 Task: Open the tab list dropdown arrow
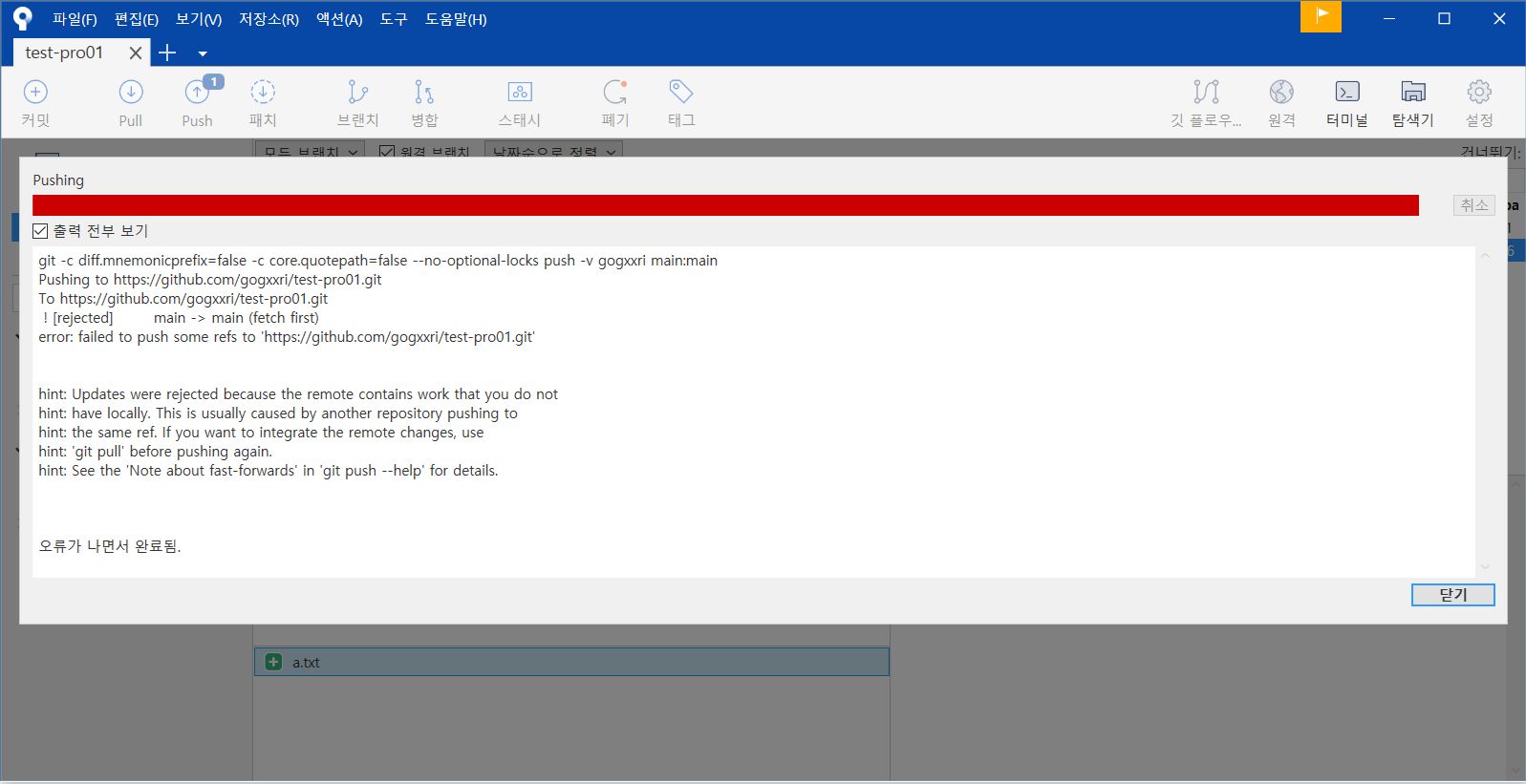coord(203,53)
